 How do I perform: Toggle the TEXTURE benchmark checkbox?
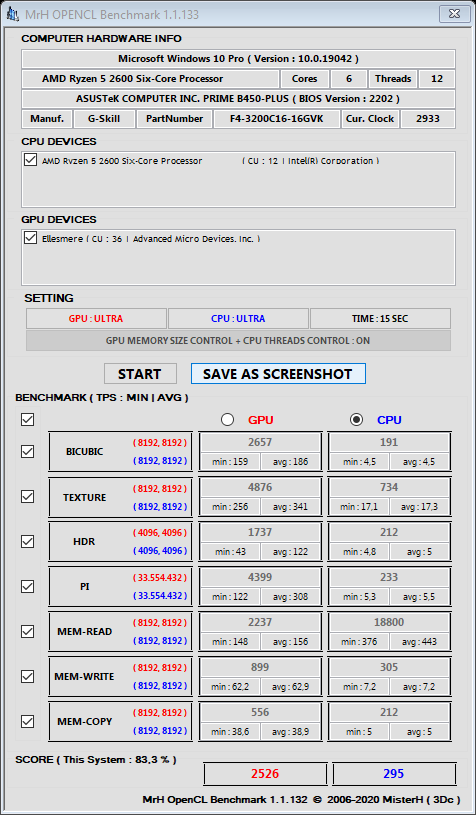[28, 496]
